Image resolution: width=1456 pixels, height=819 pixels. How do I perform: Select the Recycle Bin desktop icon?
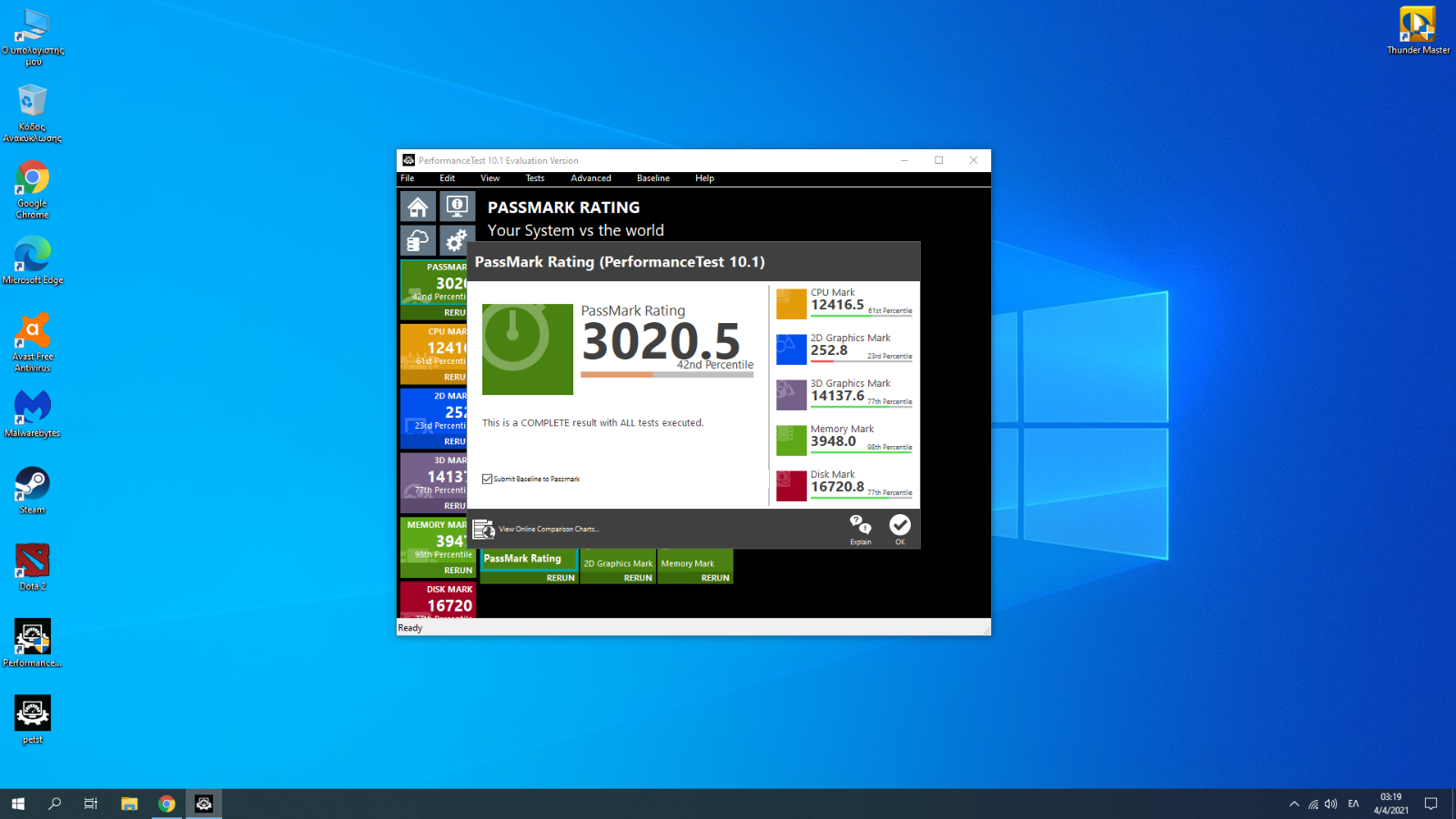pos(32,114)
